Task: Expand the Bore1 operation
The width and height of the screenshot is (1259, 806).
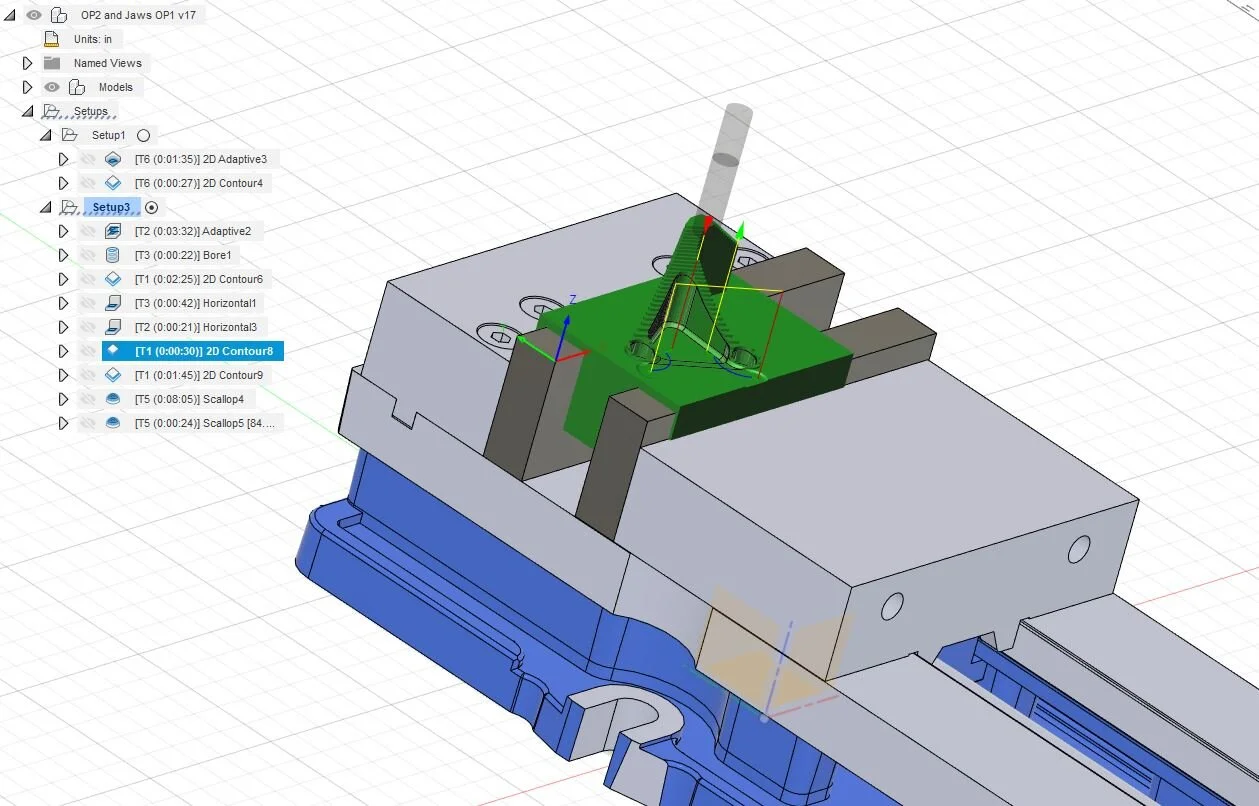Action: tap(63, 255)
